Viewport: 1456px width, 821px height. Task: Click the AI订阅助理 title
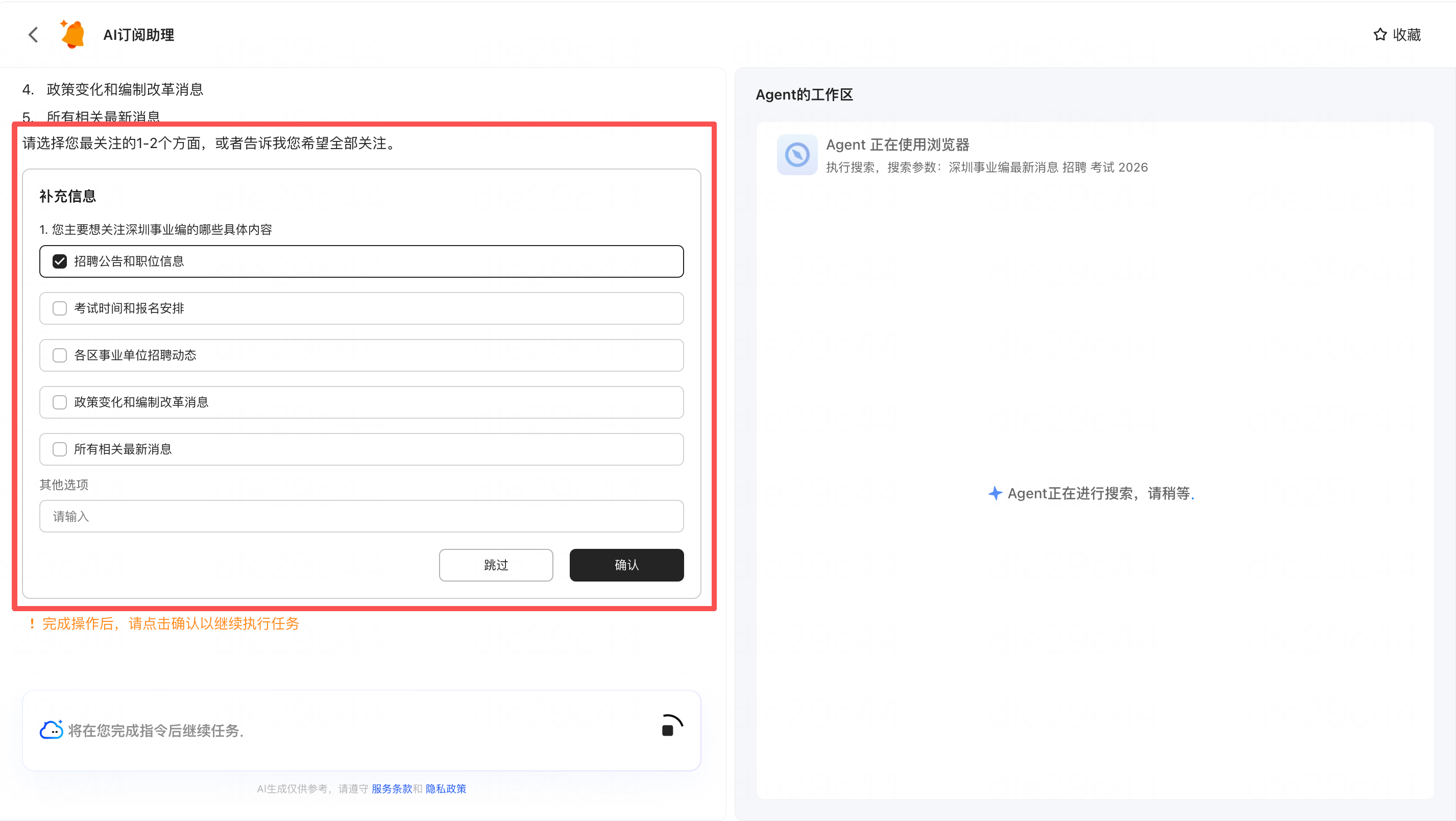tap(138, 35)
